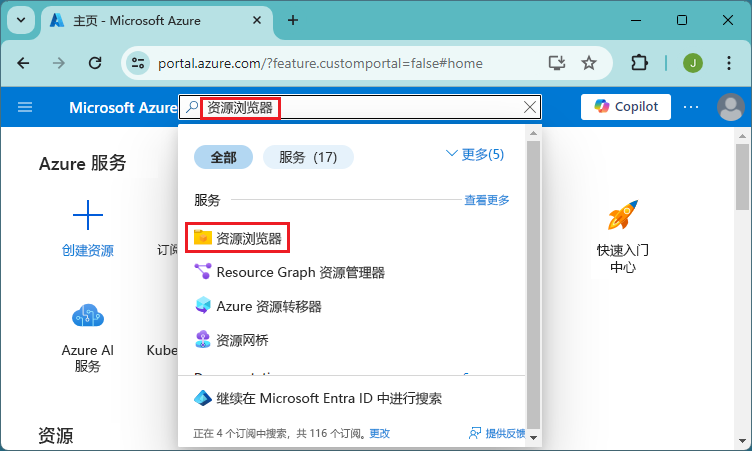
Task: Open browser extensions puzzle icon
Action: 640,63
